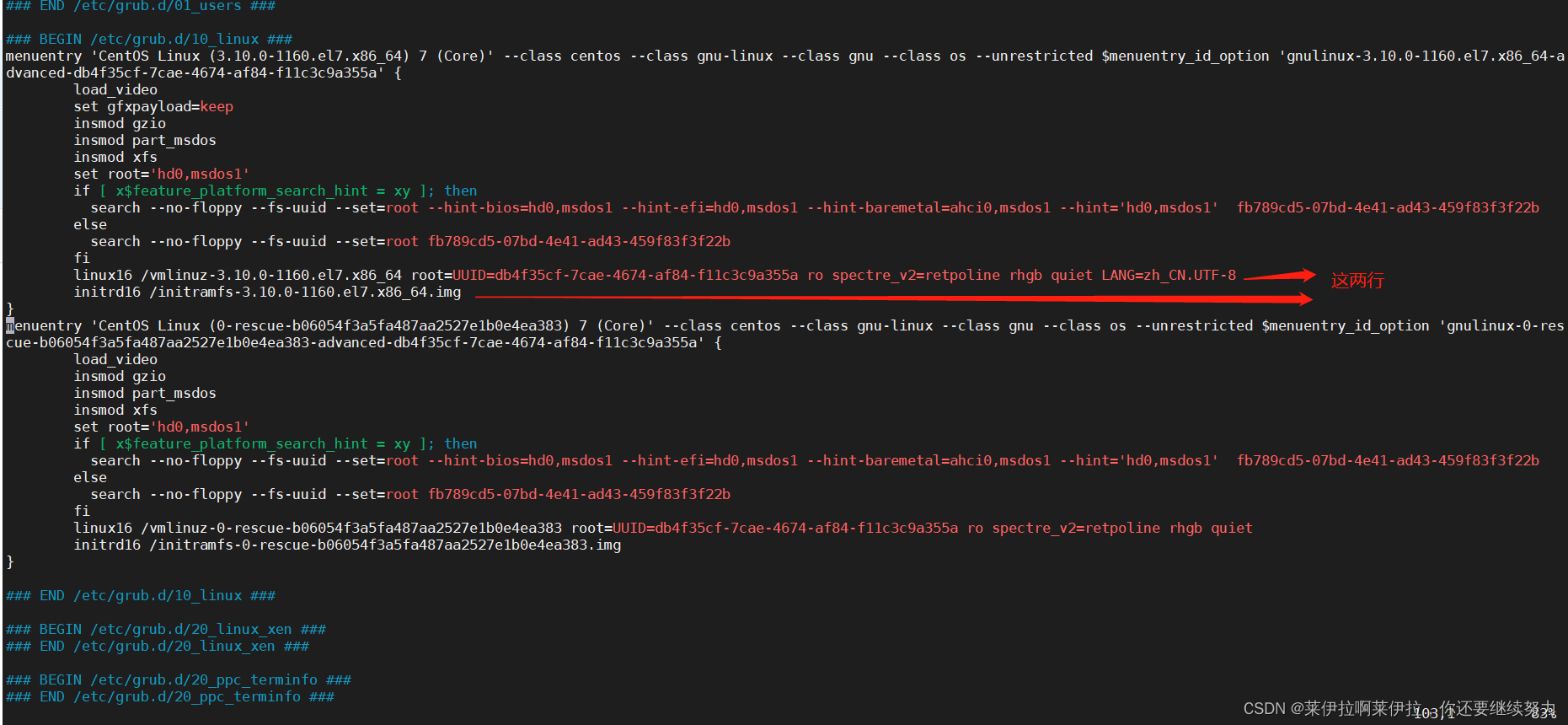
Task: Click 'insmod xfs' in the rescue entry
Action: click(x=115, y=410)
